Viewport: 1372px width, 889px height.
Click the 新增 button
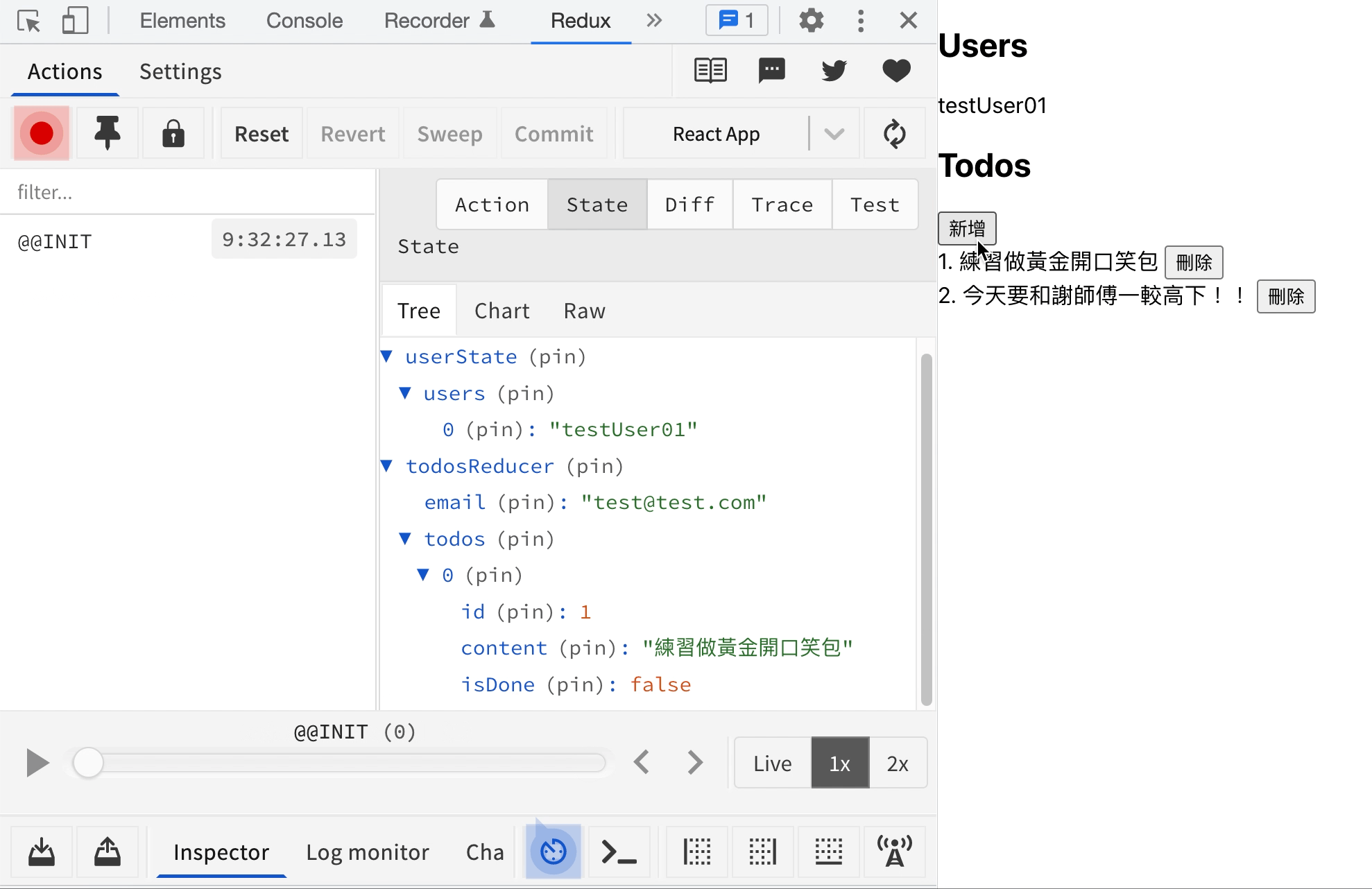coord(967,228)
